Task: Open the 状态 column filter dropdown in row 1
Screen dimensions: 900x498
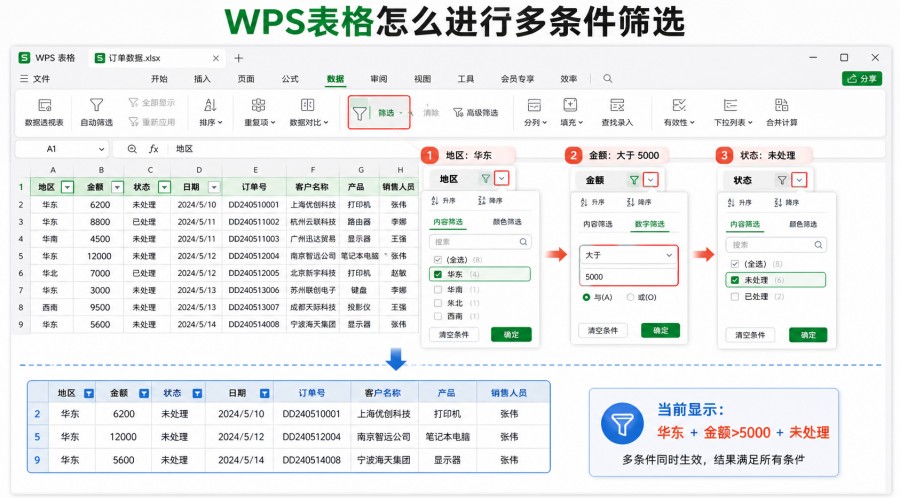Action: pyautogui.click(x=164, y=187)
